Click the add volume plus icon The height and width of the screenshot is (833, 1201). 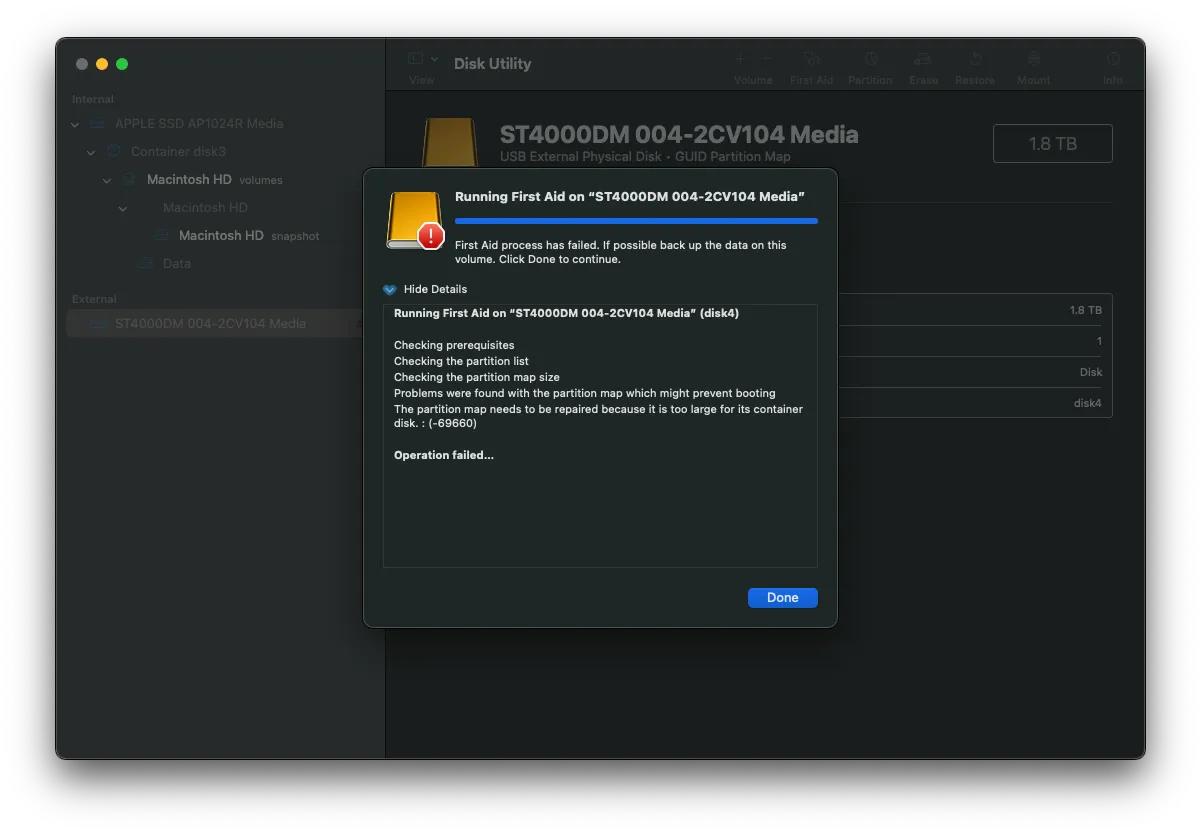coord(740,59)
